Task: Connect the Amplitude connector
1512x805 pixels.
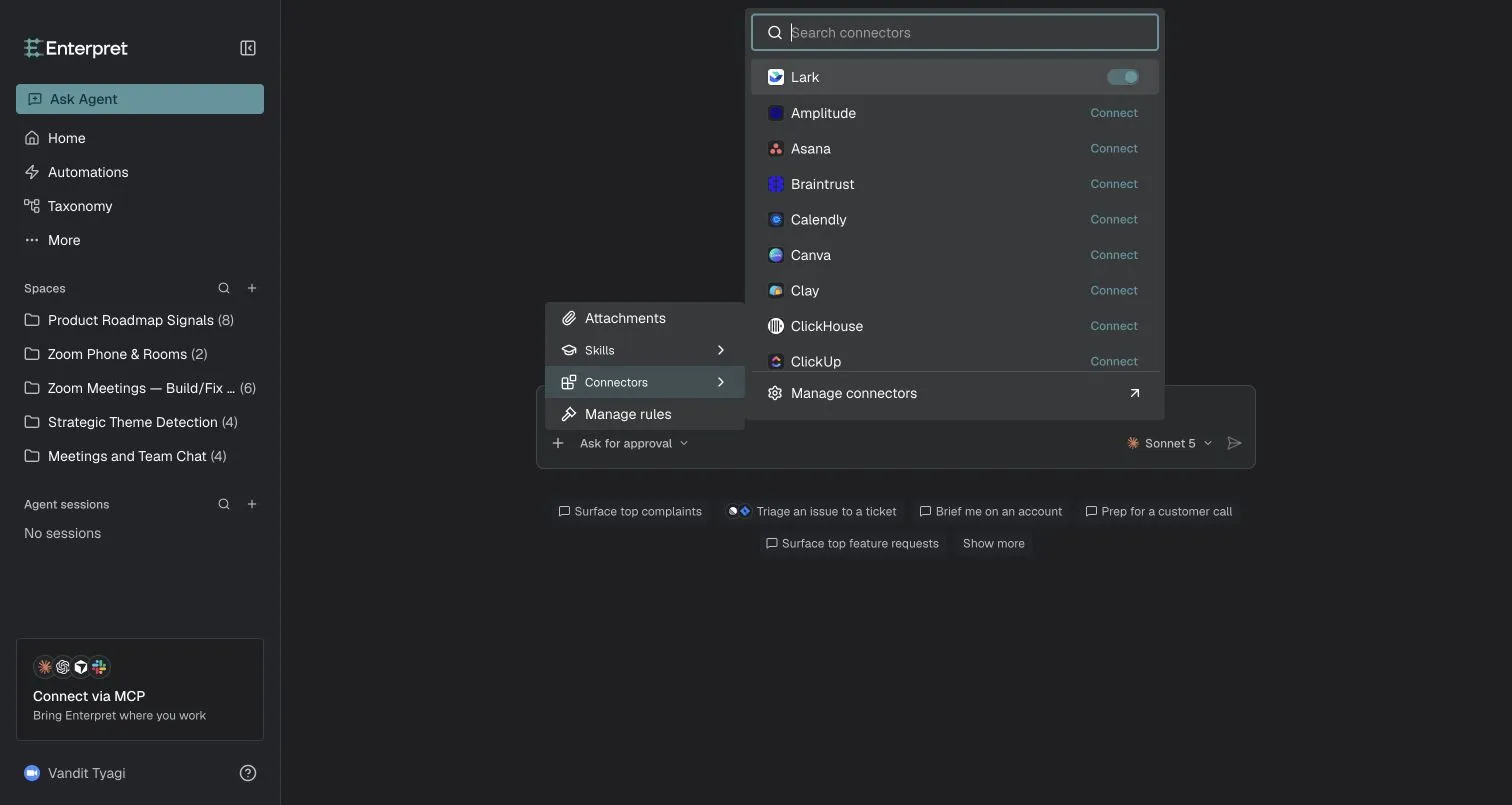Action: click(x=1114, y=113)
